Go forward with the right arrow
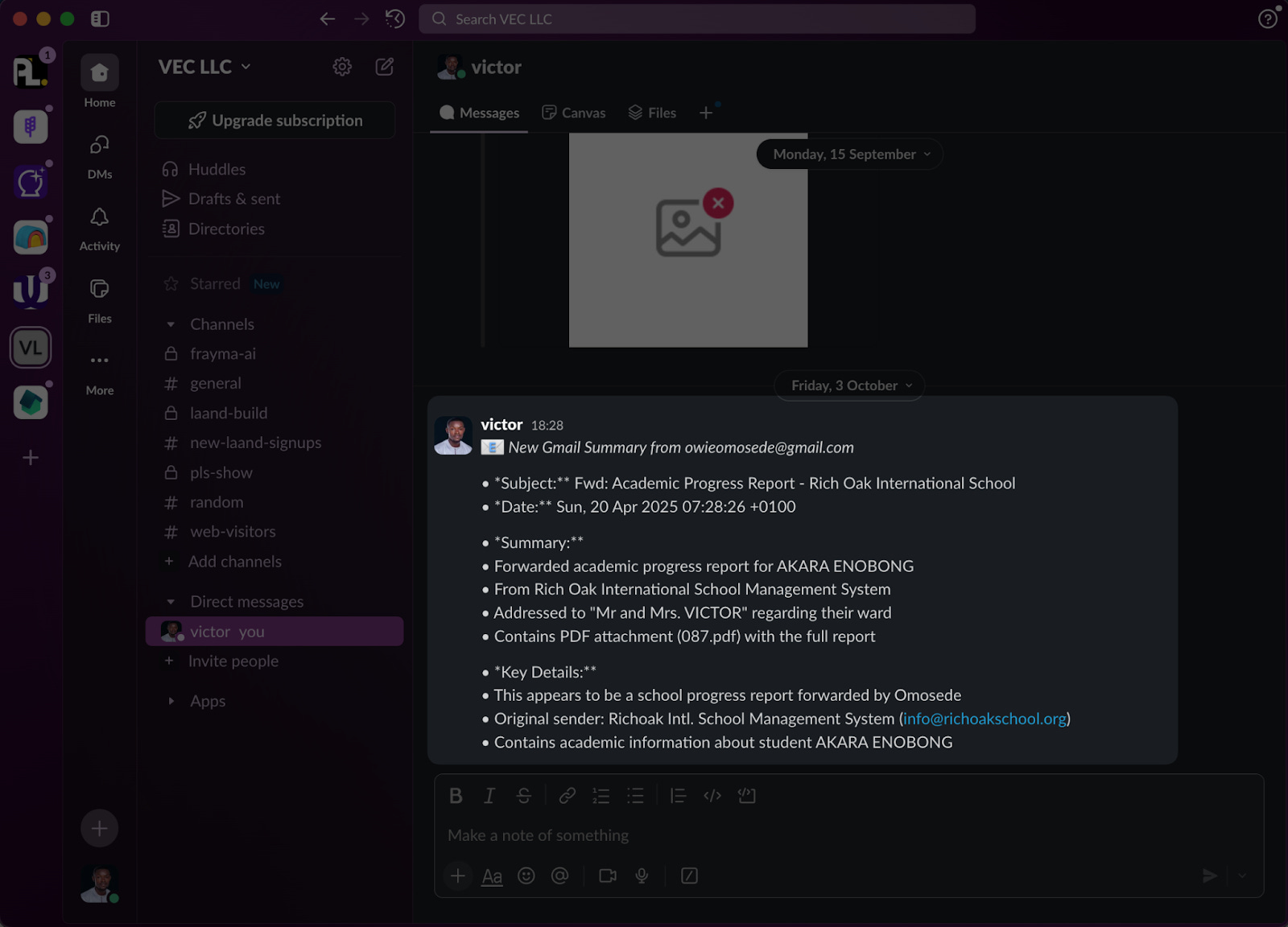This screenshot has width=1288, height=927. (x=361, y=19)
